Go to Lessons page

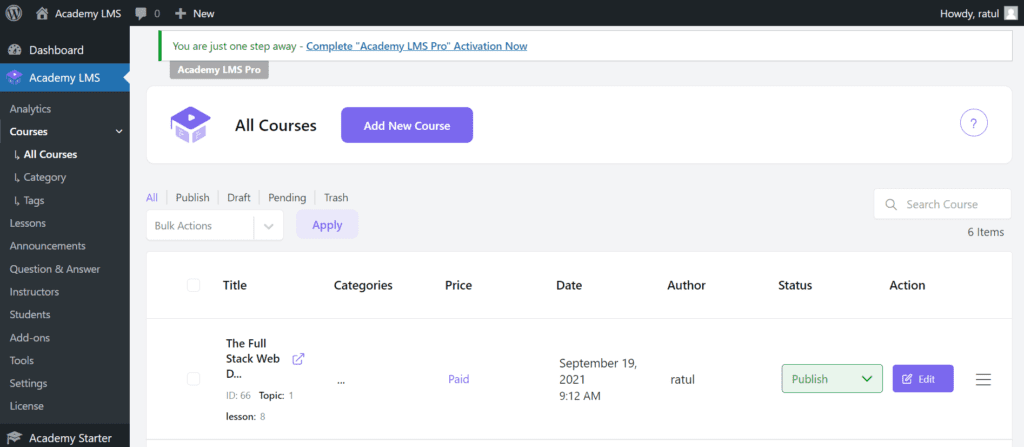coord(27,224)
